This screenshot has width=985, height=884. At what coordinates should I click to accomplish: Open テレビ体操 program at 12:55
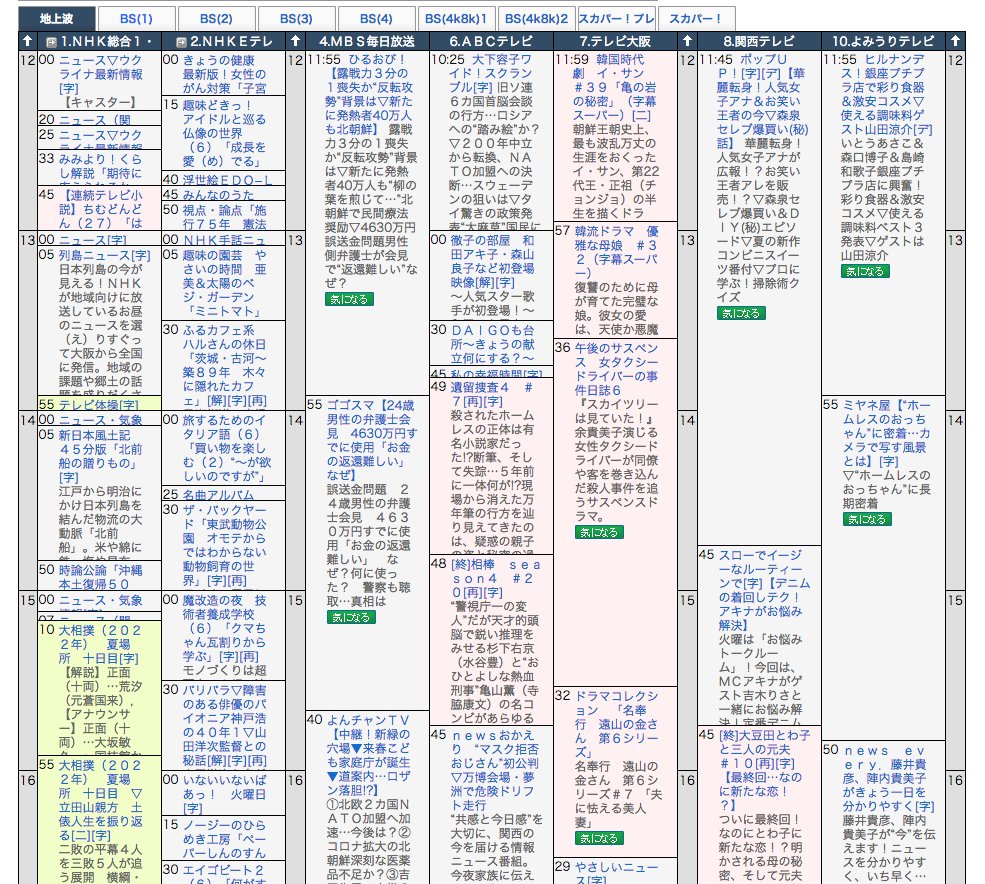tap(99, 405)
